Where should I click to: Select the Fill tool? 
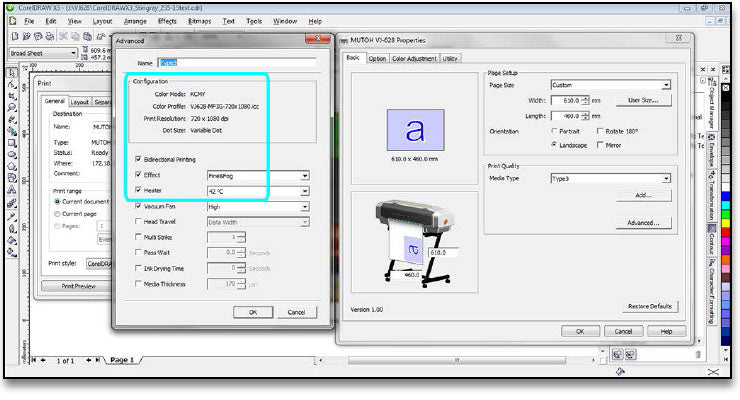12,241
